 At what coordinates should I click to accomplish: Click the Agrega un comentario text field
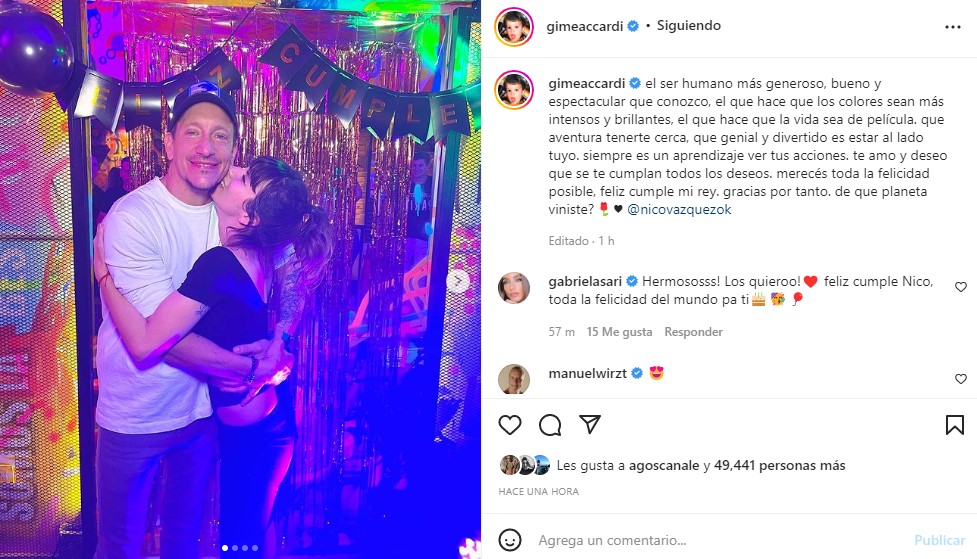(x=717, y=540)
